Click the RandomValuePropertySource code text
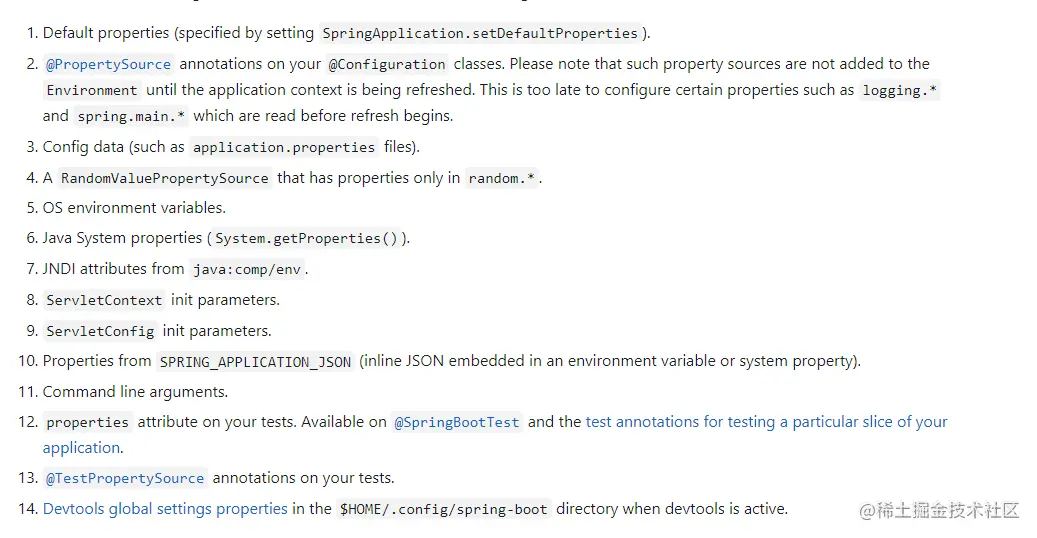The width and height of the screenshot is (1037, 538). click(x=164, y=178)
